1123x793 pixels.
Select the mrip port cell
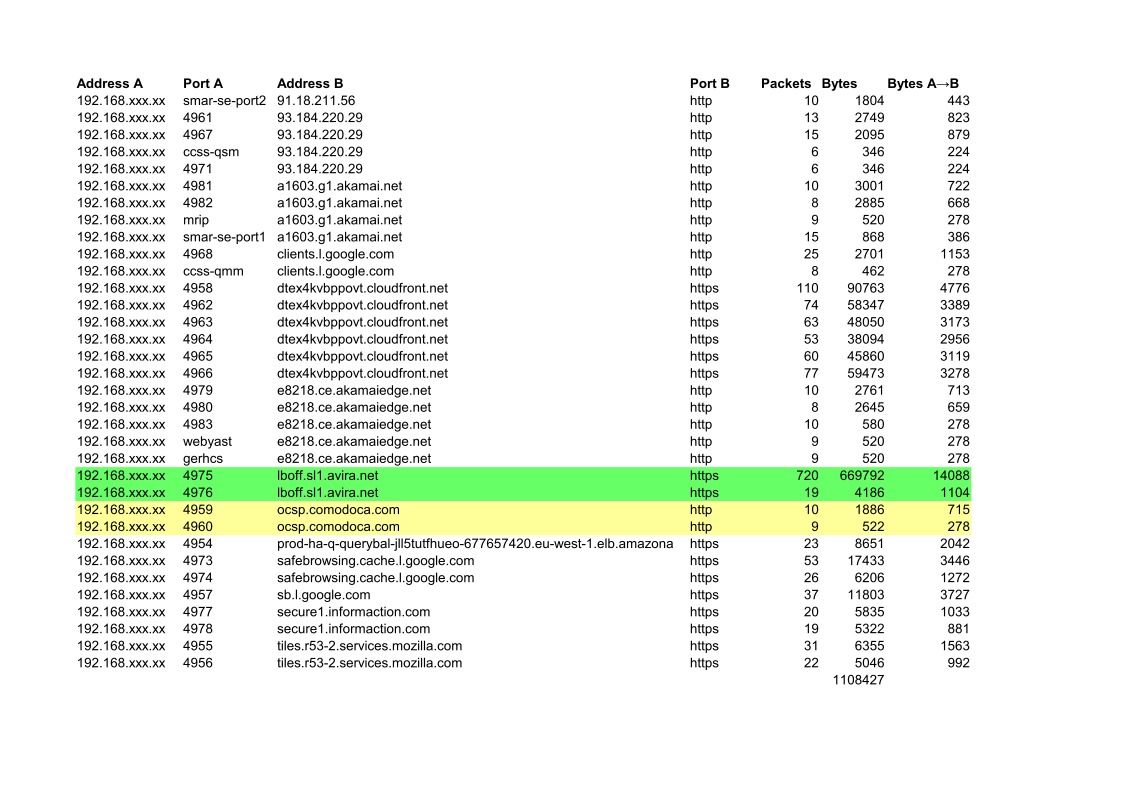(196, 220)
